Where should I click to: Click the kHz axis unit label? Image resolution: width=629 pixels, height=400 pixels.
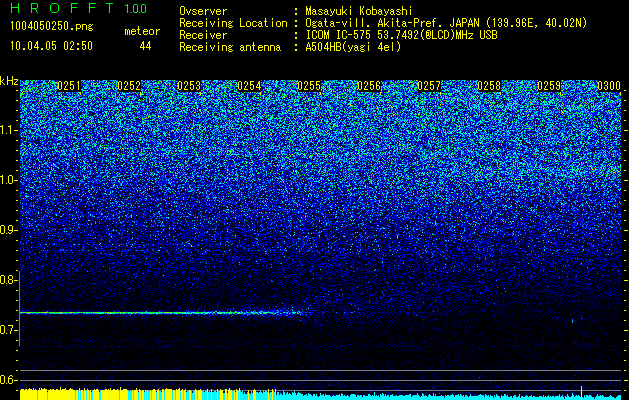coord(9,81)
